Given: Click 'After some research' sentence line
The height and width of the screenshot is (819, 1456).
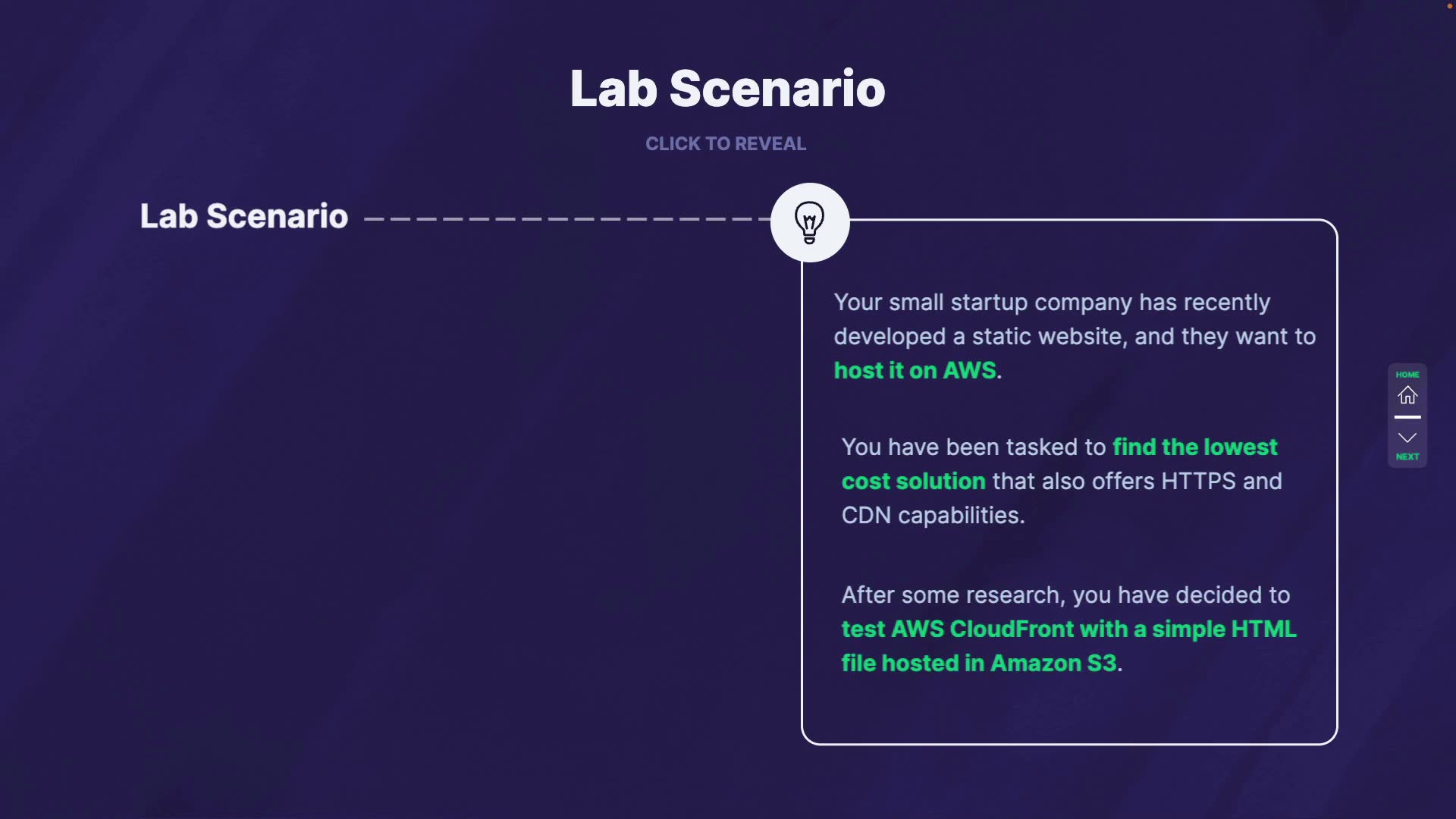Looking at the screenshot, I should pyautogui.click(x=1065, y=595).
